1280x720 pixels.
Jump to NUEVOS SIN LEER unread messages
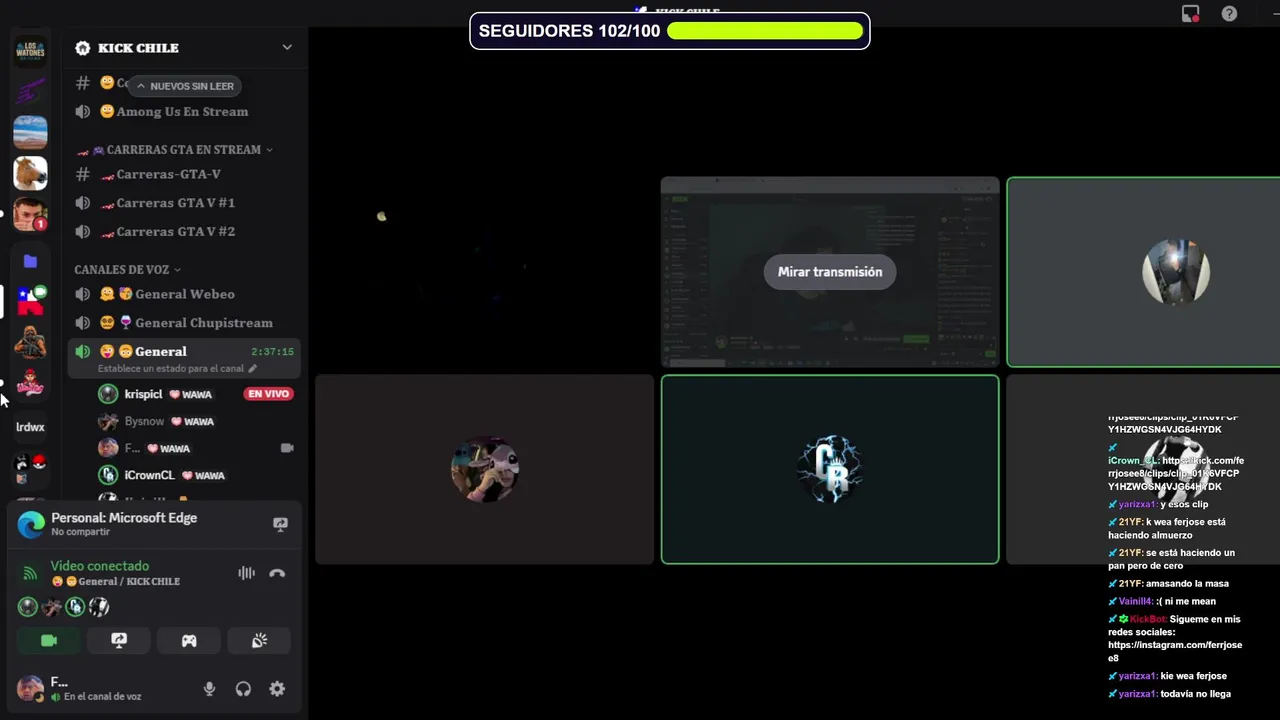[x=184, y=86]
